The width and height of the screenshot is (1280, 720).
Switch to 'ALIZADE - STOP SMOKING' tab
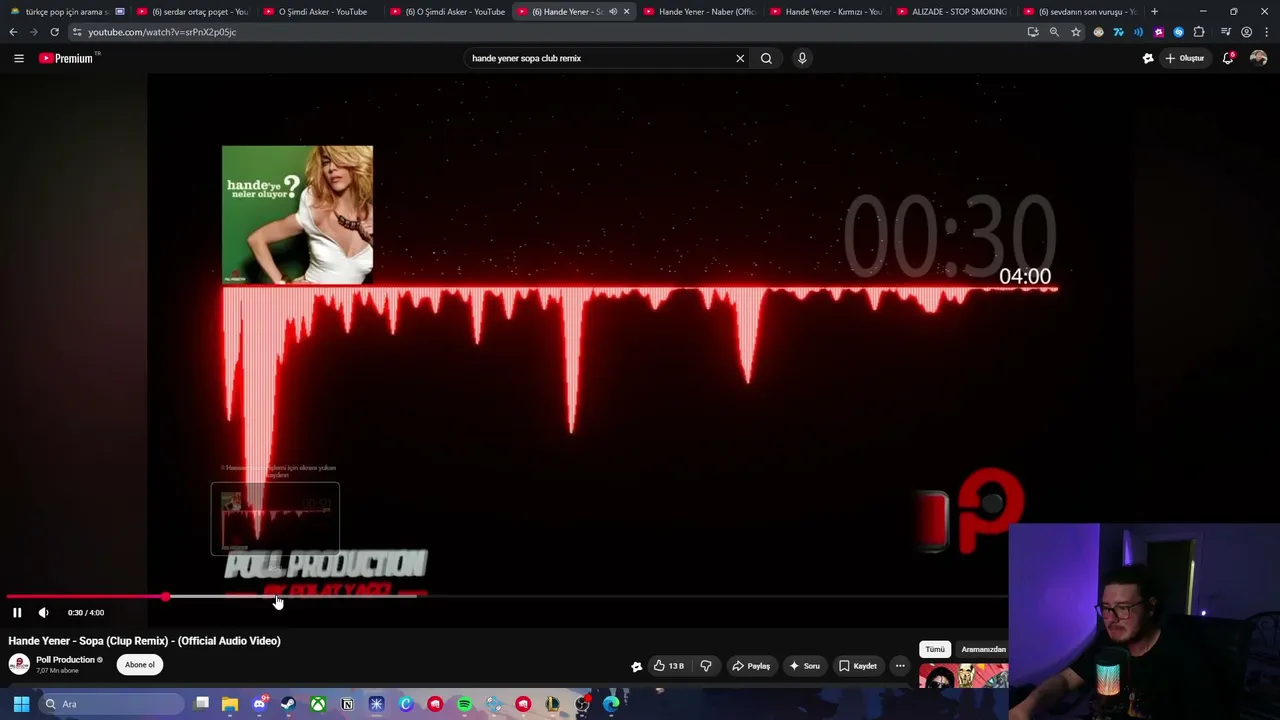click(954, 12)
